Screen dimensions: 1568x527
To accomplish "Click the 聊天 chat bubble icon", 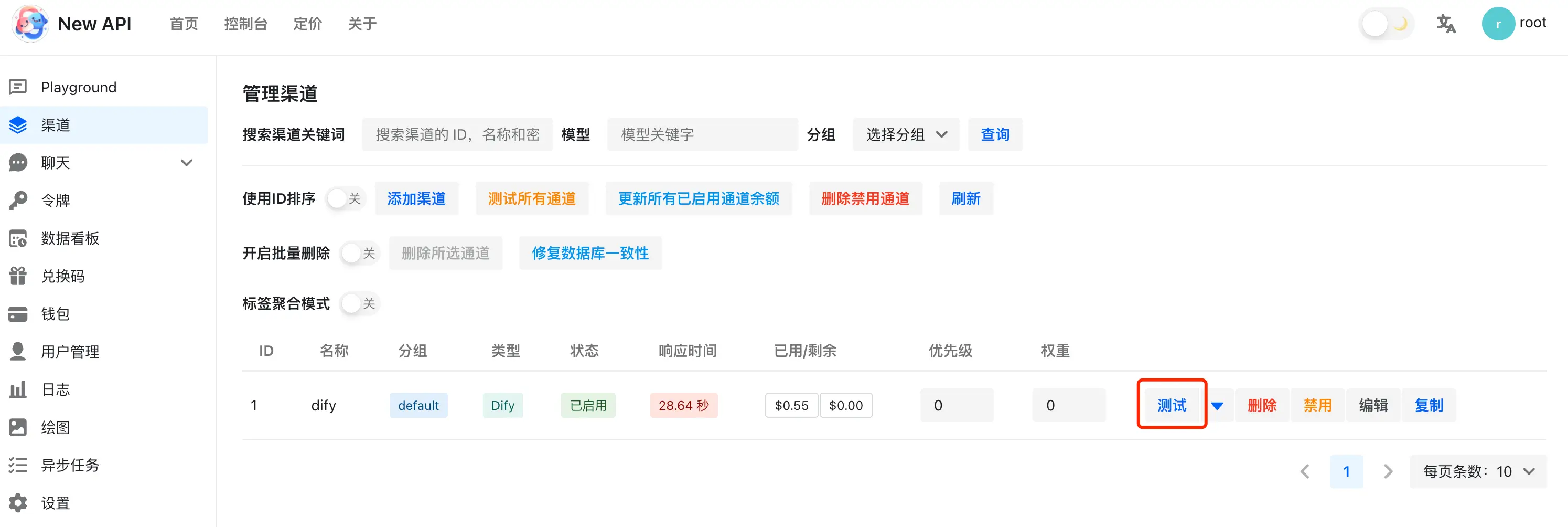I will (x=18, y=163).
